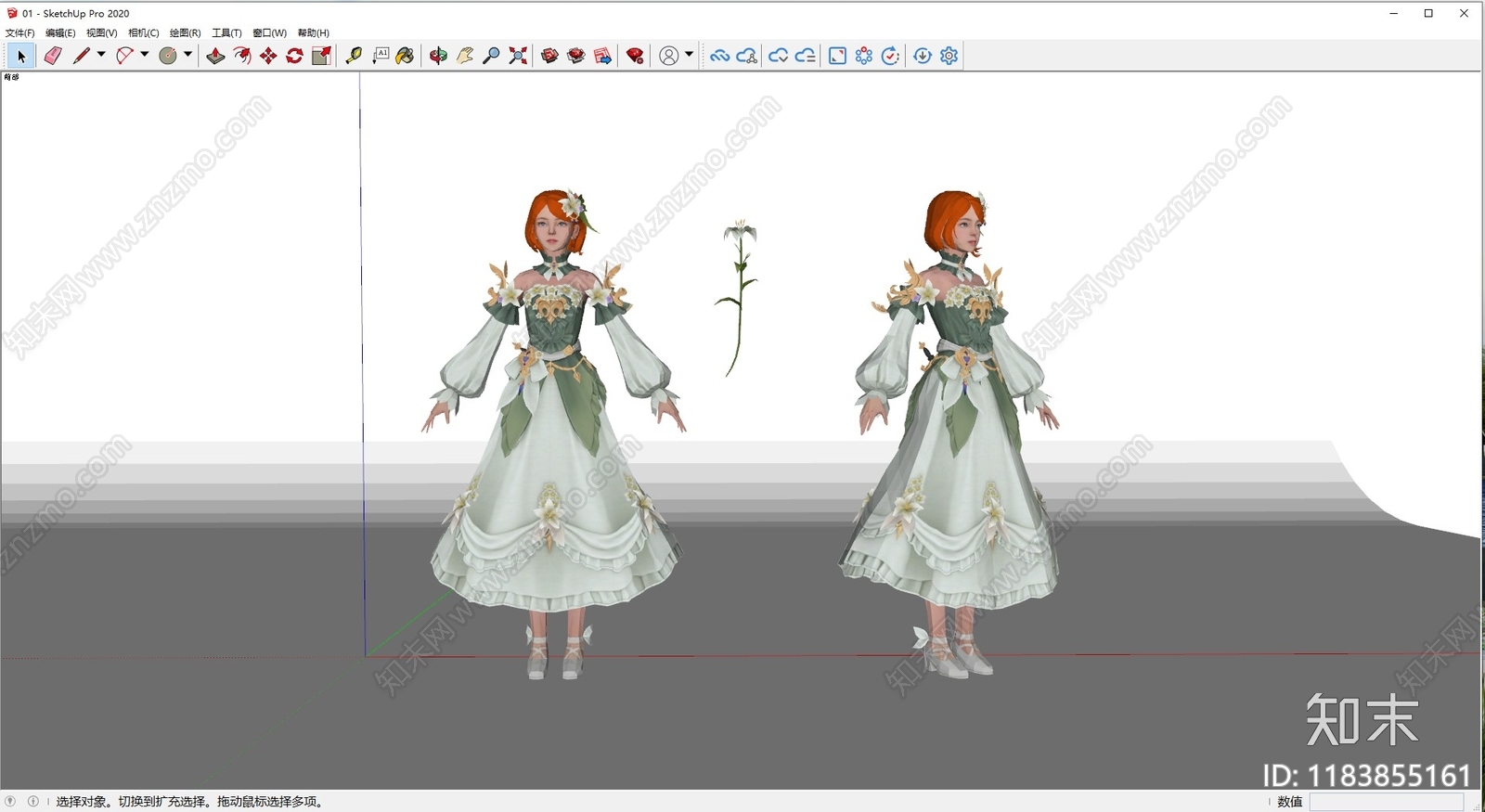Click the Send to LayOut icon
The image size is (1485, 812).
pyautogui.click(x=602, y=56)
